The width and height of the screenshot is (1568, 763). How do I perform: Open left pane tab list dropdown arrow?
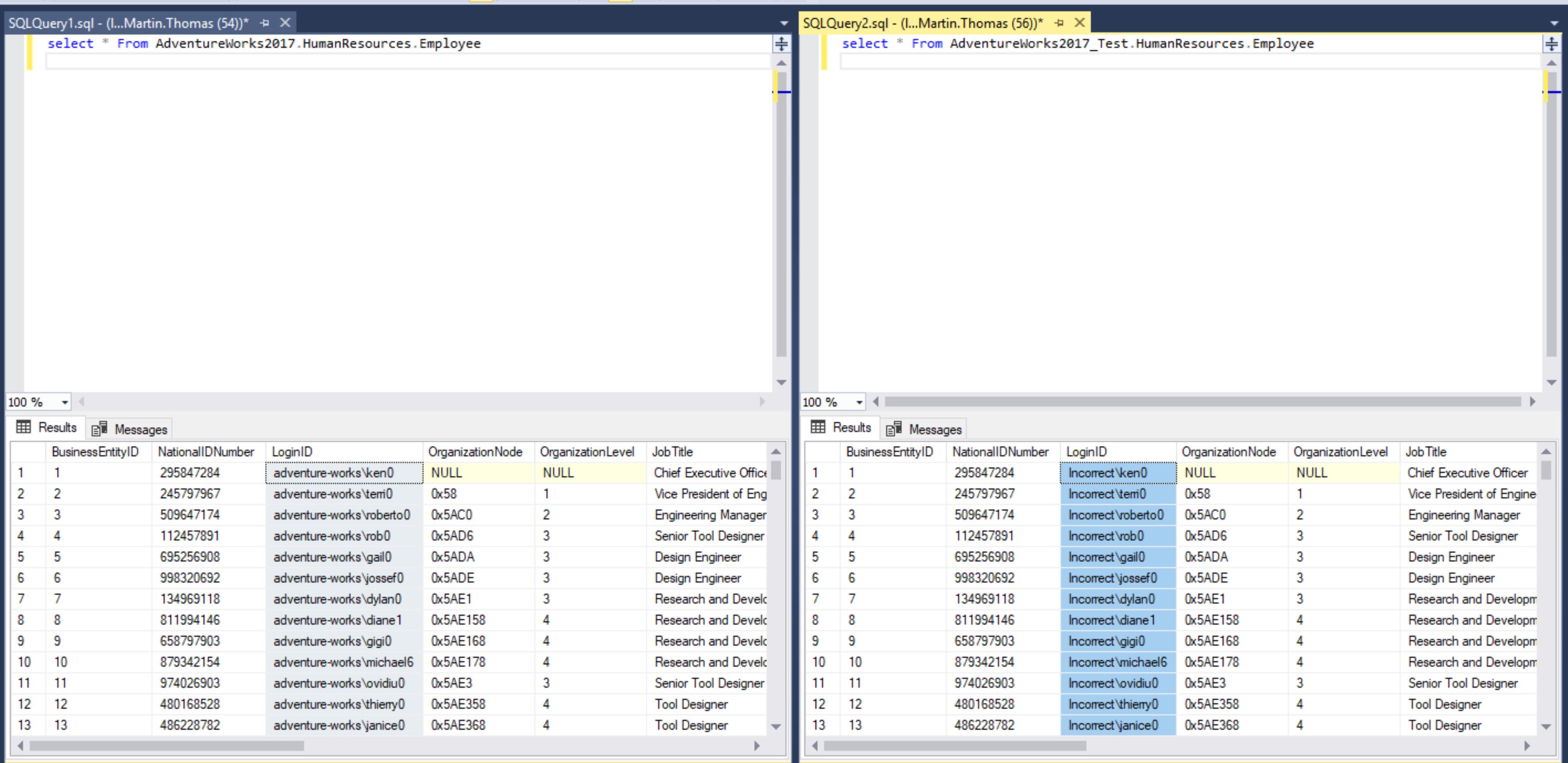(784, 24)
